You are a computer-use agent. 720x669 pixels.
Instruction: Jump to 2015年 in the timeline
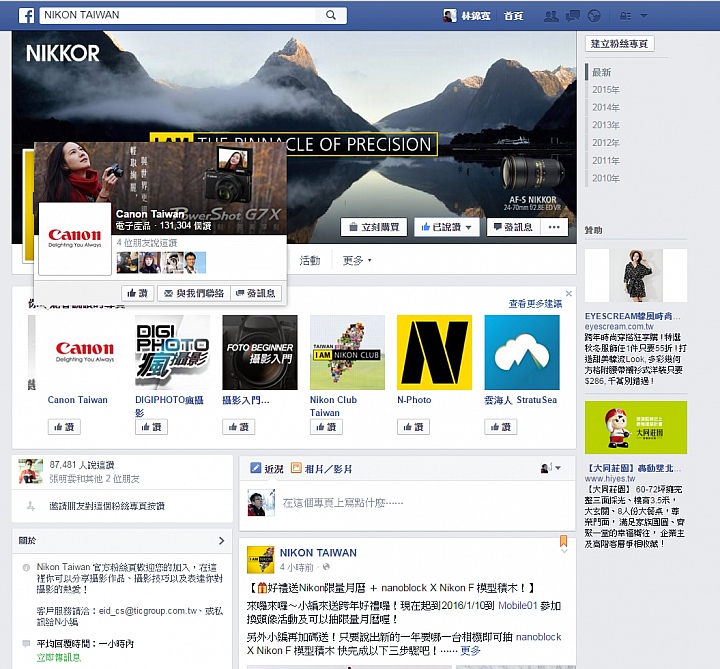pos(606,90)
